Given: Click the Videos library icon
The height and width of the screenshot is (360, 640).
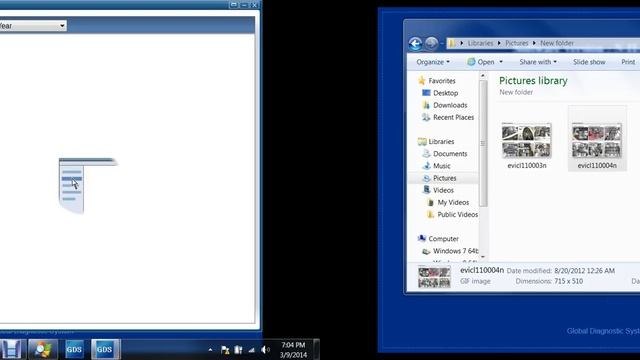Looking at the screenshot, I should pos(427,190).
